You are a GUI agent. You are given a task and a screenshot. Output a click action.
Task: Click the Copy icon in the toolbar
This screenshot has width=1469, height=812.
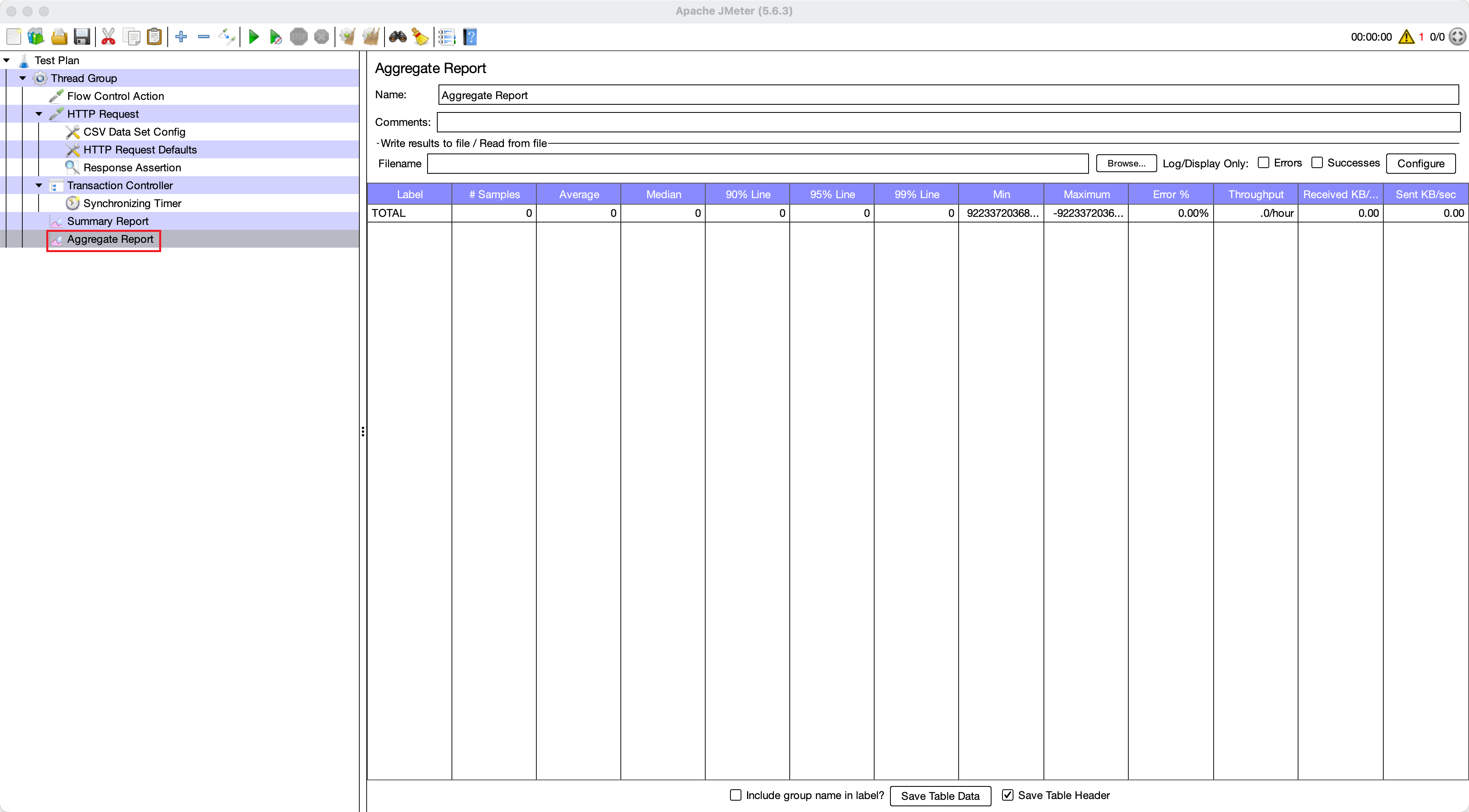[x=132, y=37]
